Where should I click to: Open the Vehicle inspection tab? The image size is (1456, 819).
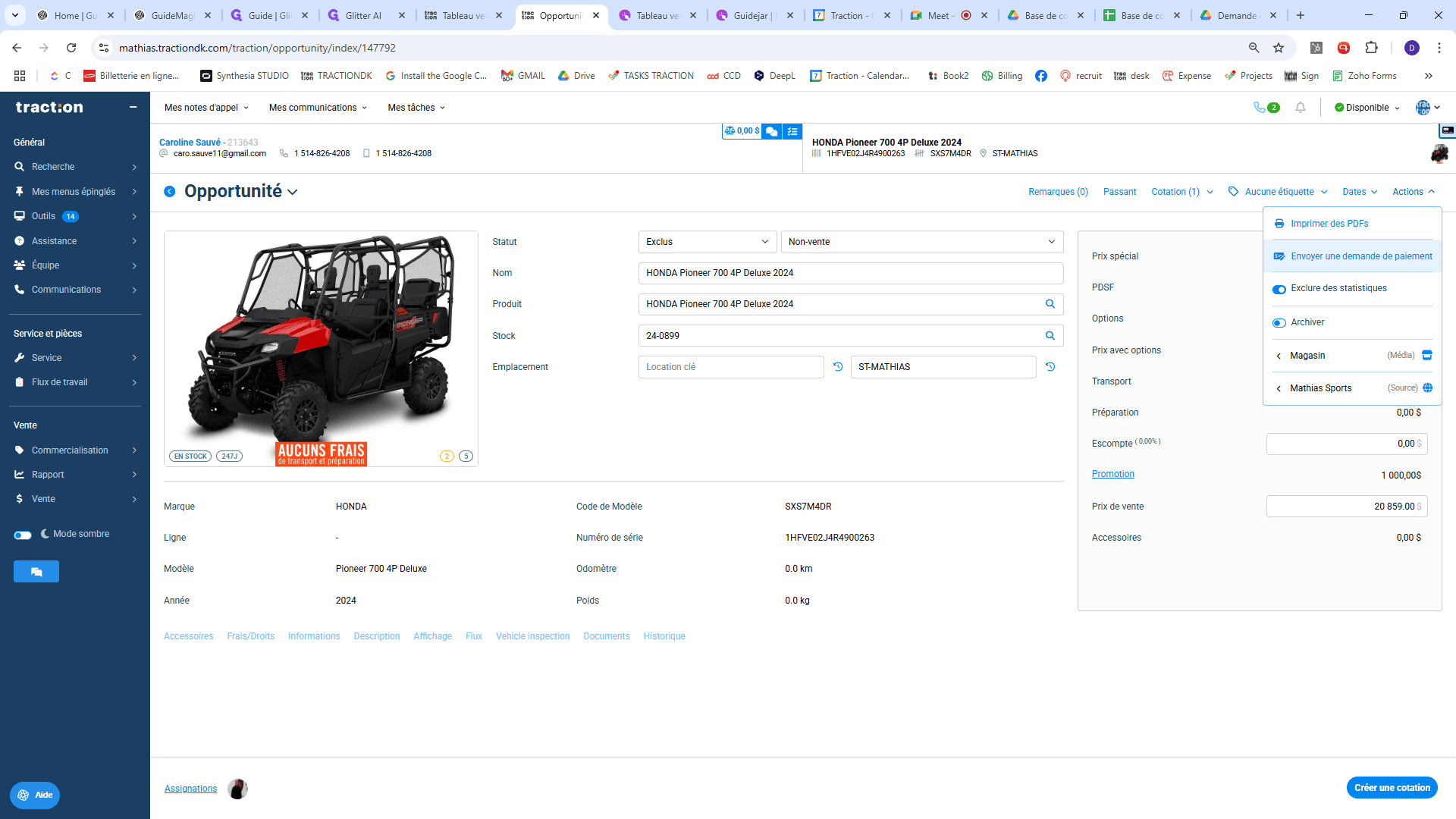click(532, 636)
